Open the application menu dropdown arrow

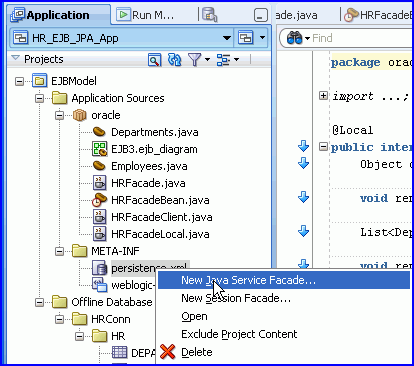263,38
